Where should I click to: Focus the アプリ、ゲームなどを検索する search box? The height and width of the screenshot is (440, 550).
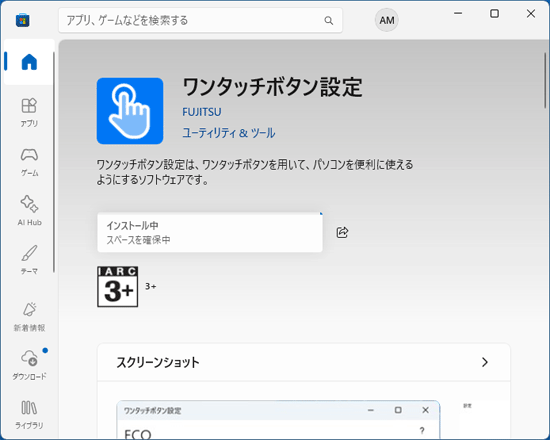tap(200, 20)
